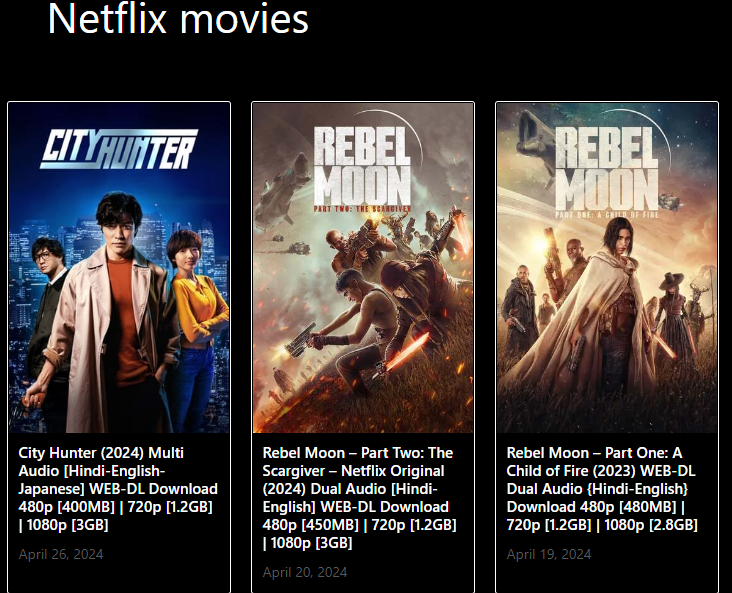Screen dimensions: 732x593
Task: Click the man in trench coat on City Hunter poster
Action: point(114,313)
